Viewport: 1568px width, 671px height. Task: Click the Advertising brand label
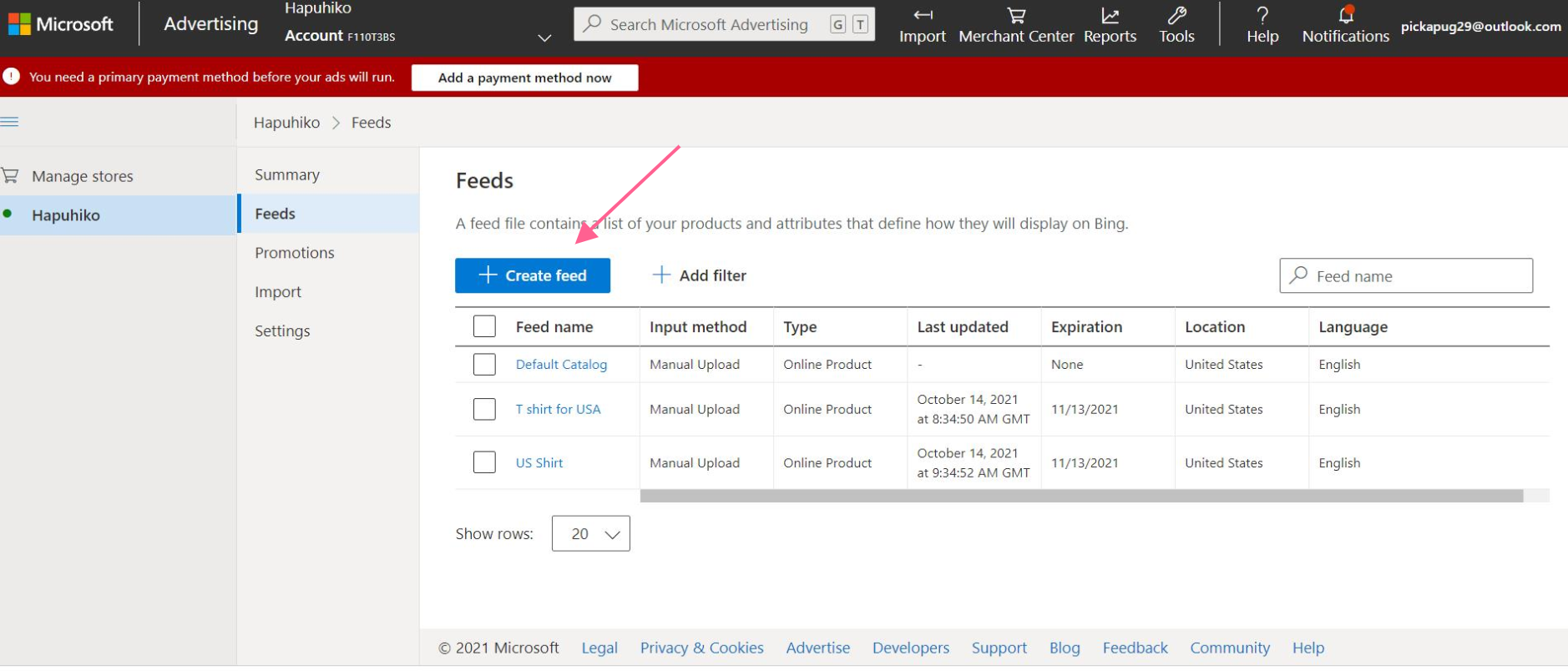(x=211, y=23)
